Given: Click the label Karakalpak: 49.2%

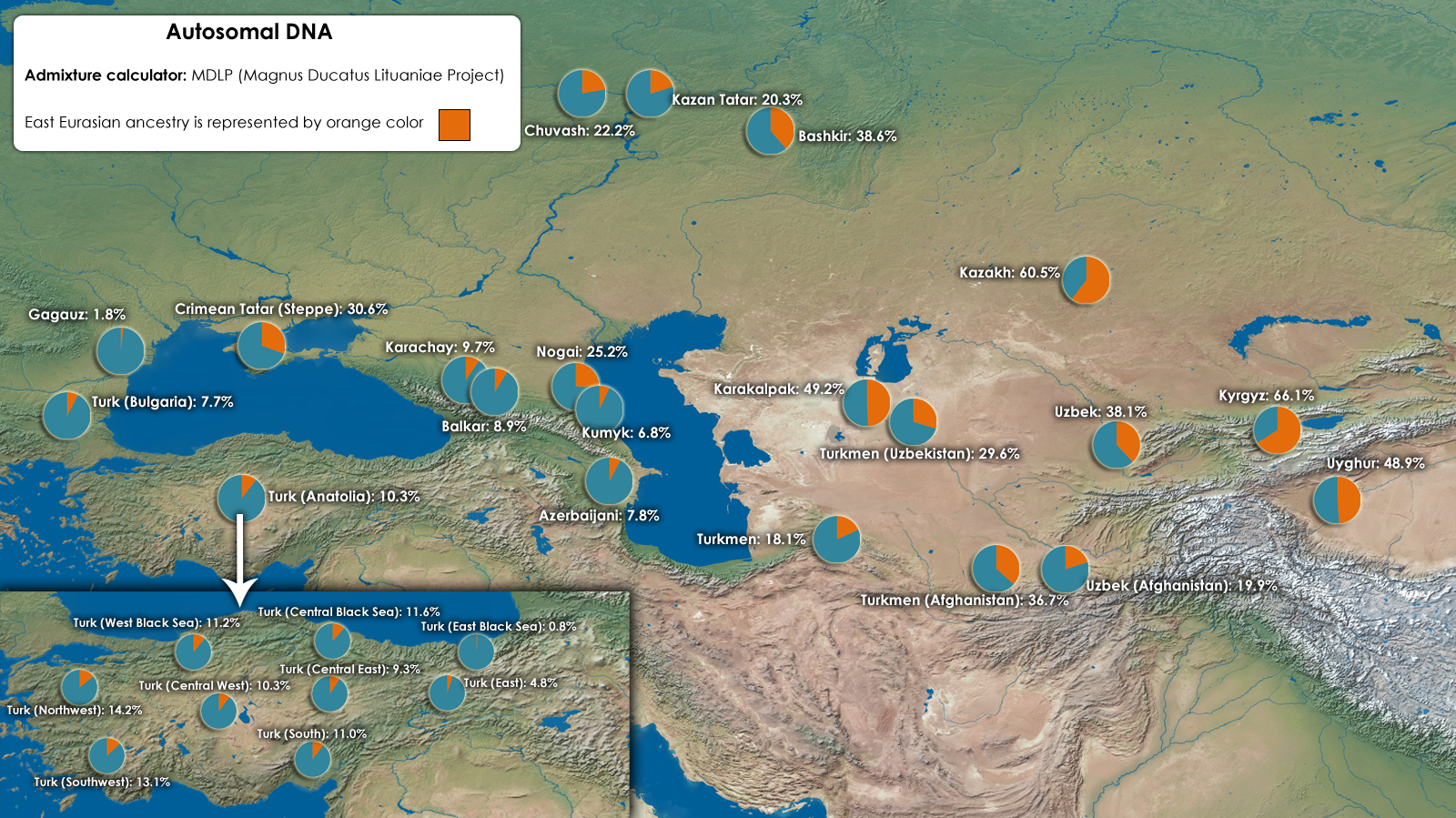Looking at the screenshot, I should coord(779,389).
